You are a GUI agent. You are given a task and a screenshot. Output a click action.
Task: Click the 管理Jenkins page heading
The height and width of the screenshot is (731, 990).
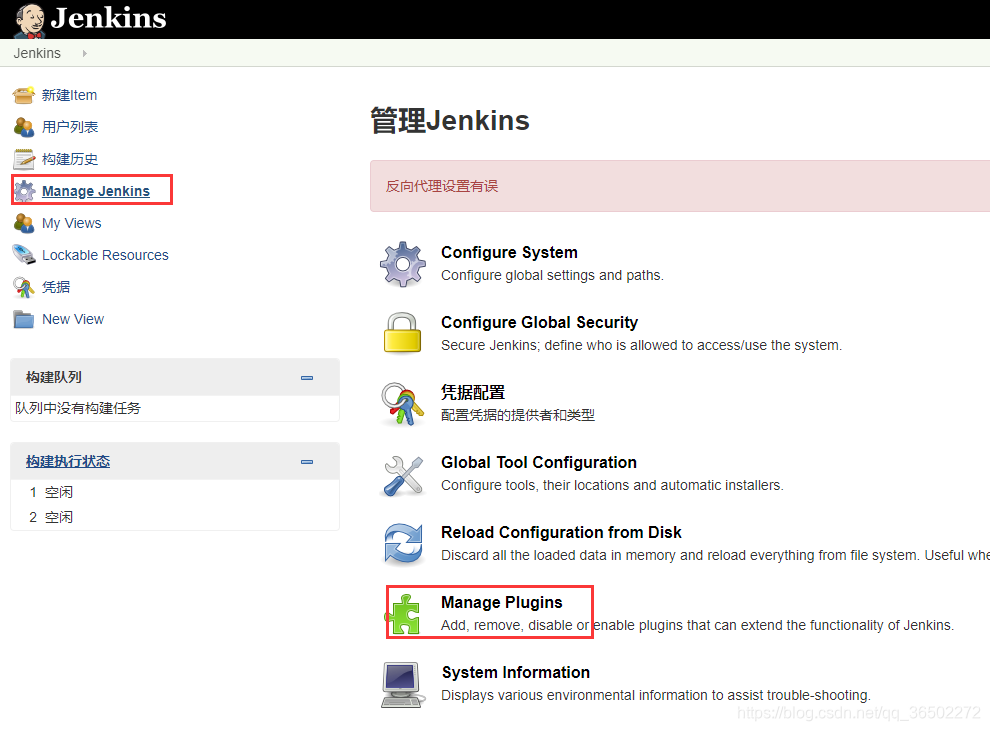(450, 121)
